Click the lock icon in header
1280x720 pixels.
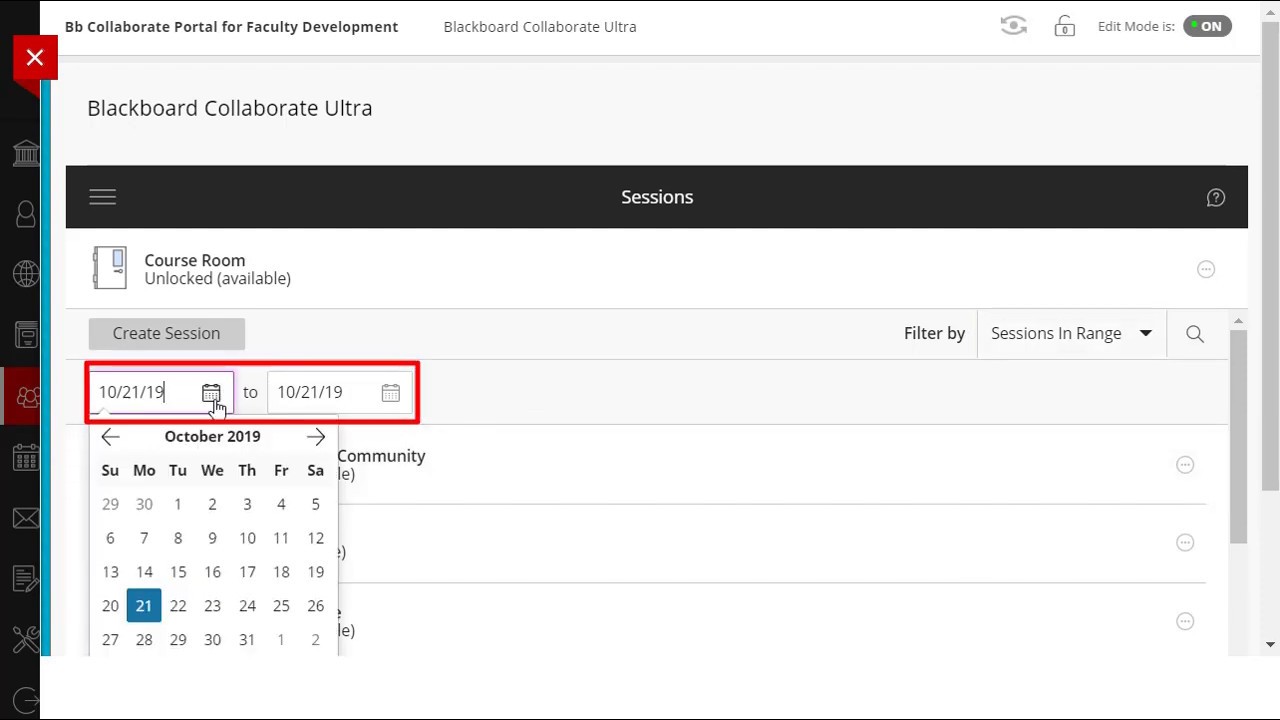[1064, 27]
